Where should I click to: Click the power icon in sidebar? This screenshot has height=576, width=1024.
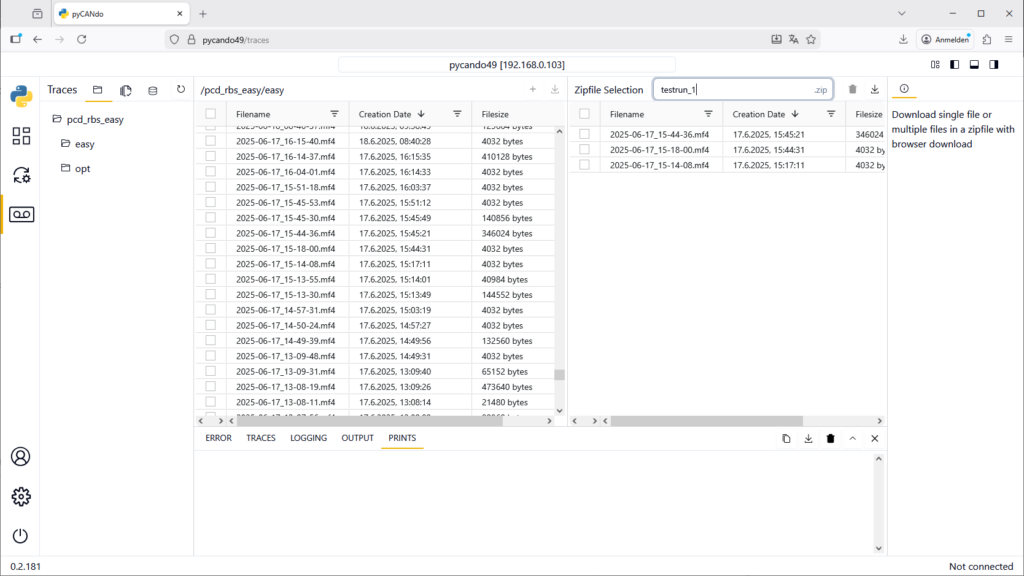21,535
